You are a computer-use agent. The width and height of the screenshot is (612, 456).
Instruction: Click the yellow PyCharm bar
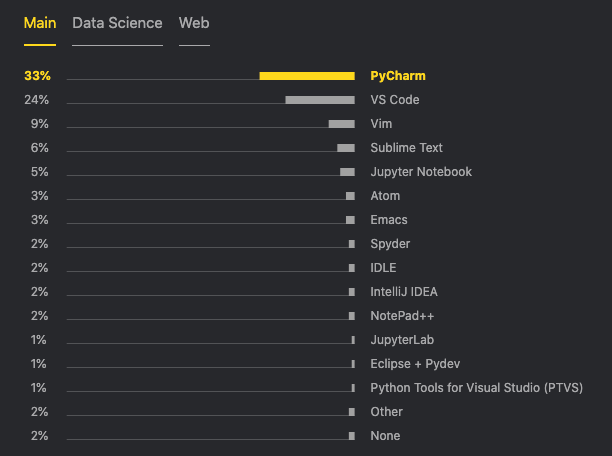[306, 76]
